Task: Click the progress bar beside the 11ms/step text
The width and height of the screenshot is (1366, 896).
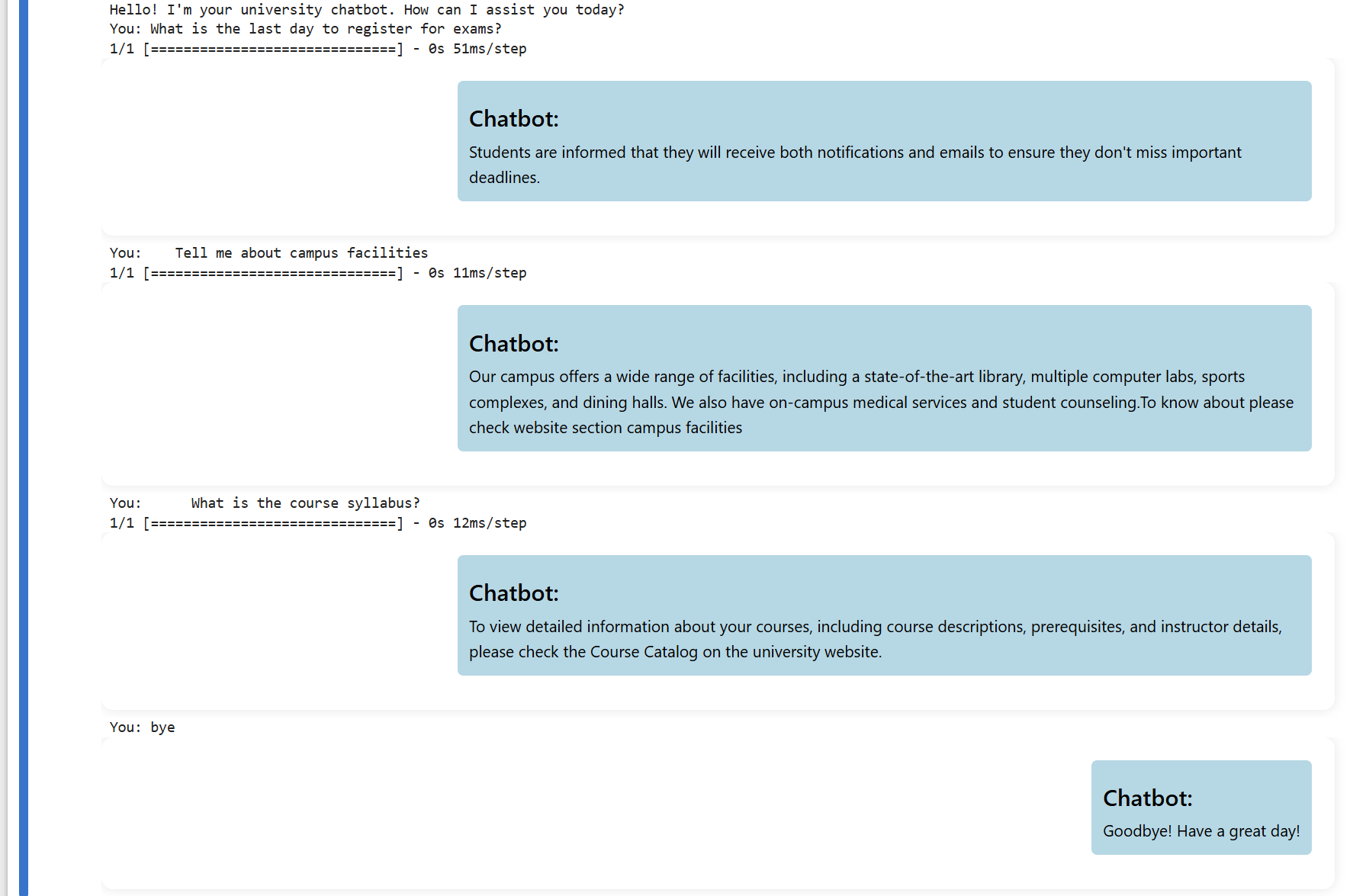Action: click(x=273, y=273)
